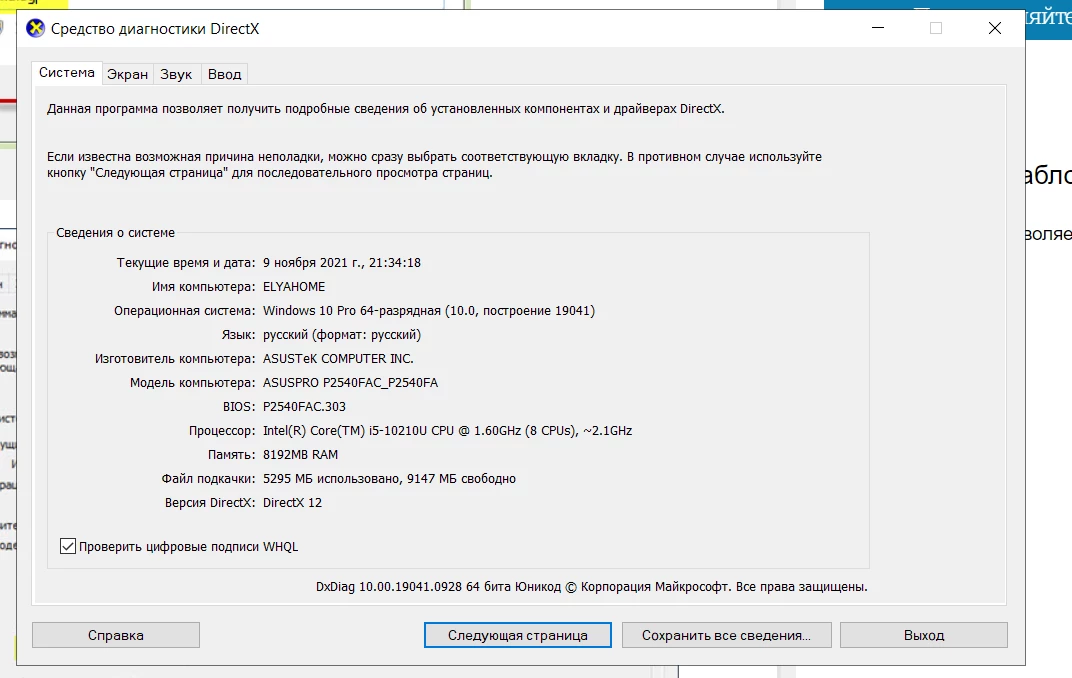Minimize the DirectX diagnostic window
The width and height of the screenshot is (1072, 678).
[878, 28]
